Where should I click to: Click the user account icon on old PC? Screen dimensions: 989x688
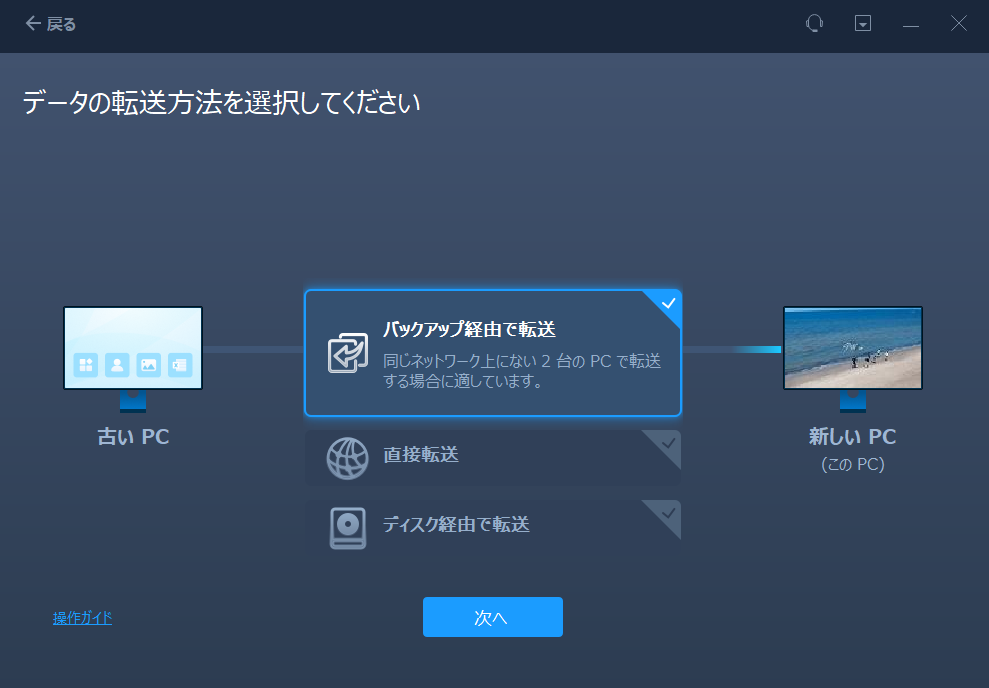[x=117, y=365]
